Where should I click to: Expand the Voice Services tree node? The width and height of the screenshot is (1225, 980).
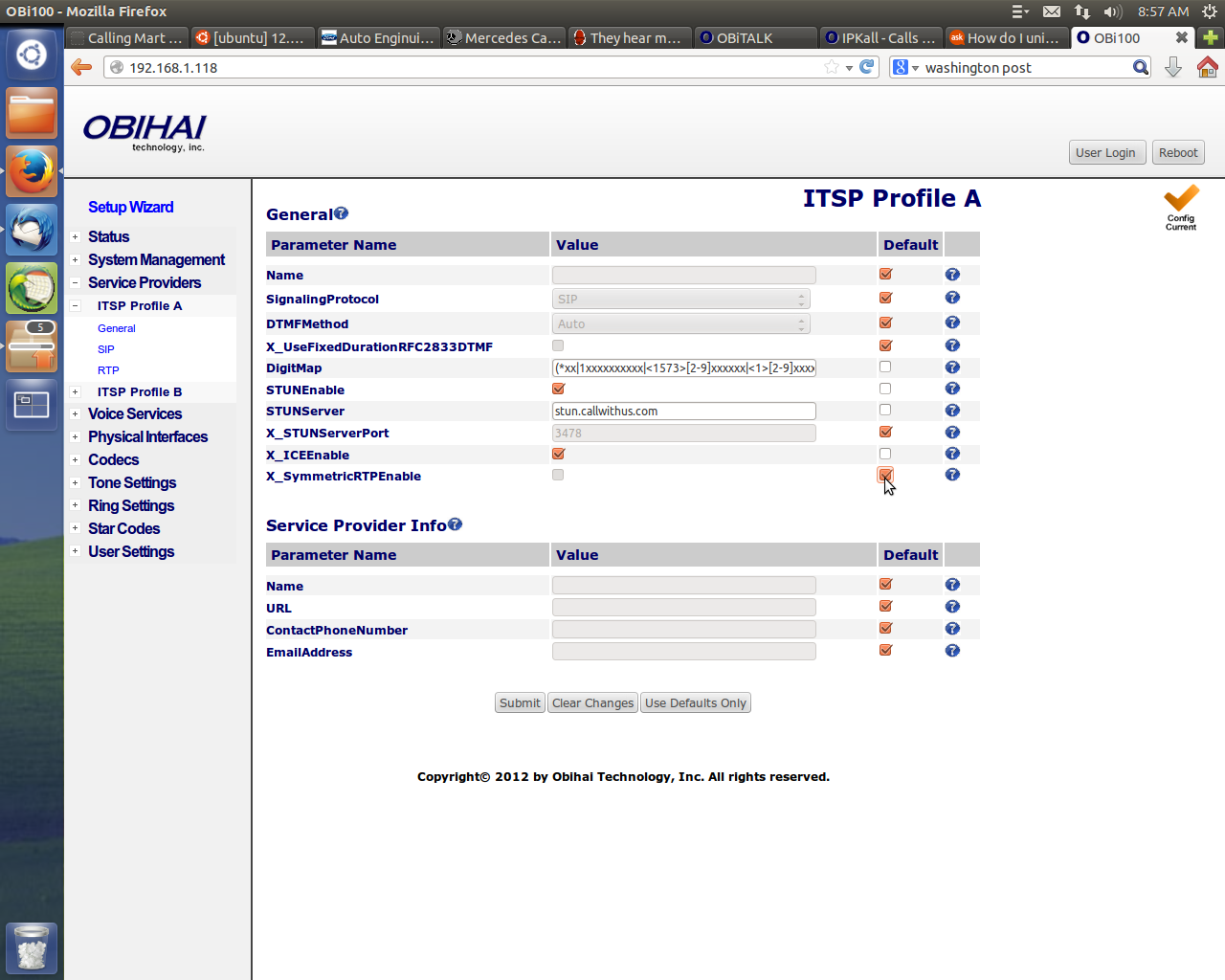click(x=75, y=414)
